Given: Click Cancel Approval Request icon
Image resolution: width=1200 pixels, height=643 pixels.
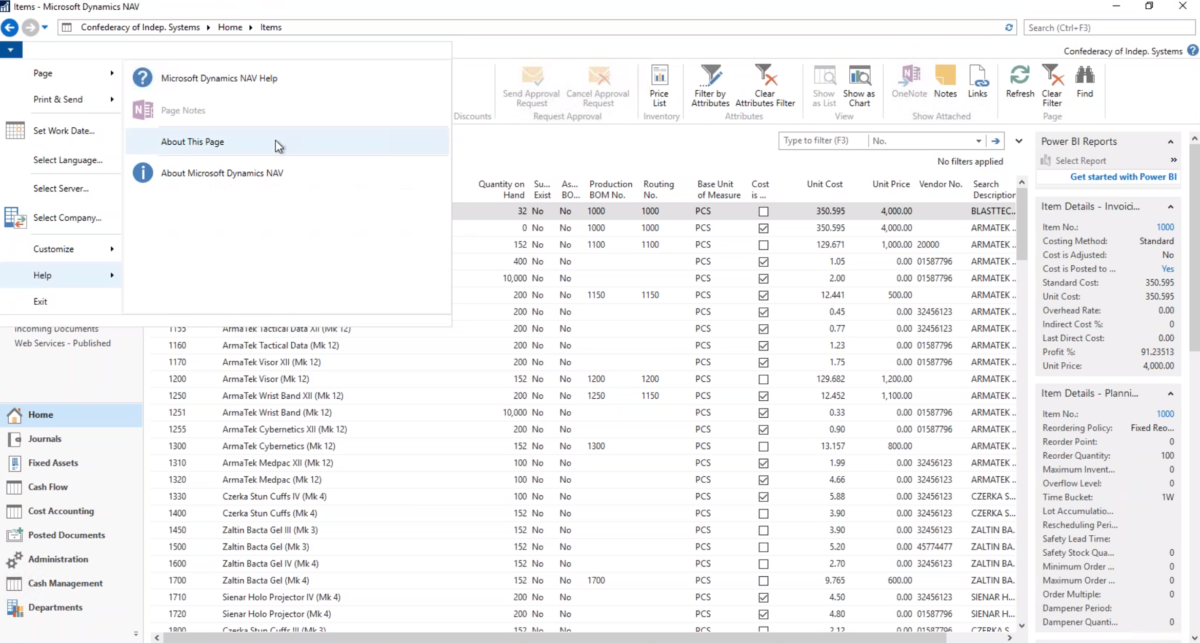Looking at the screenshot, I should coord(599,76).
